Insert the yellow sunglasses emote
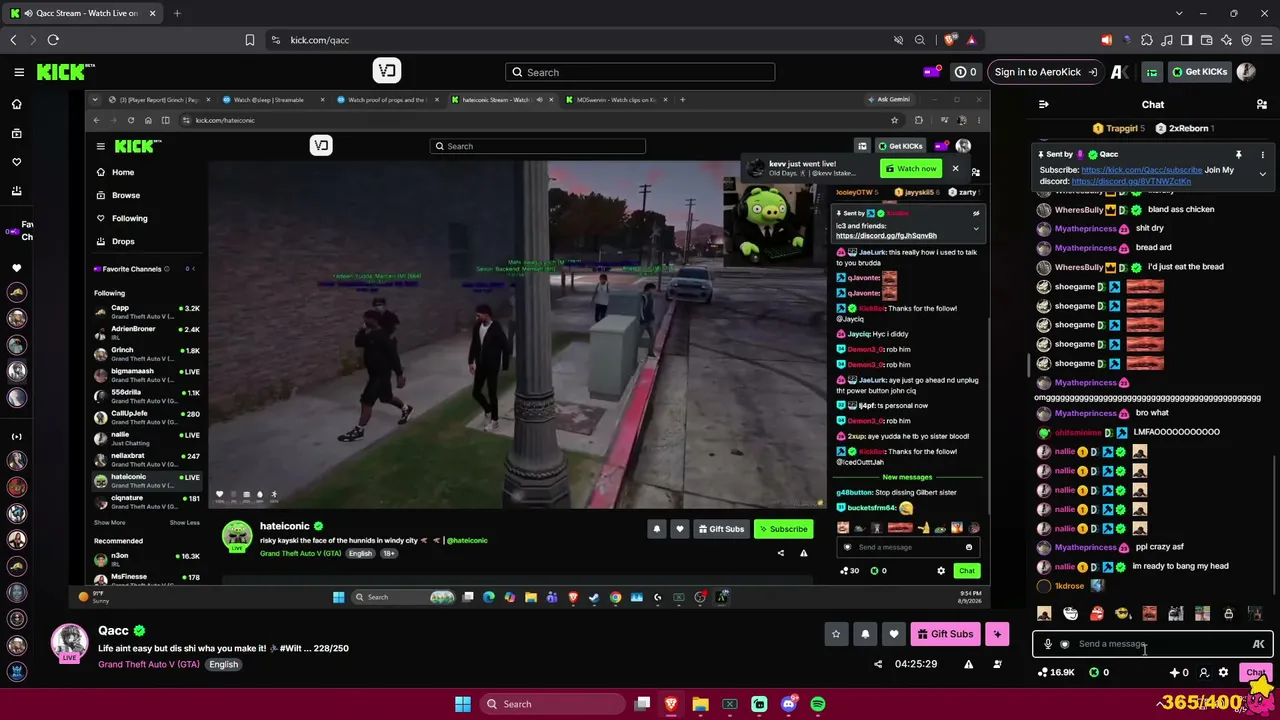The width and height of the screenshot is (1280, 720). point(1123,613)
